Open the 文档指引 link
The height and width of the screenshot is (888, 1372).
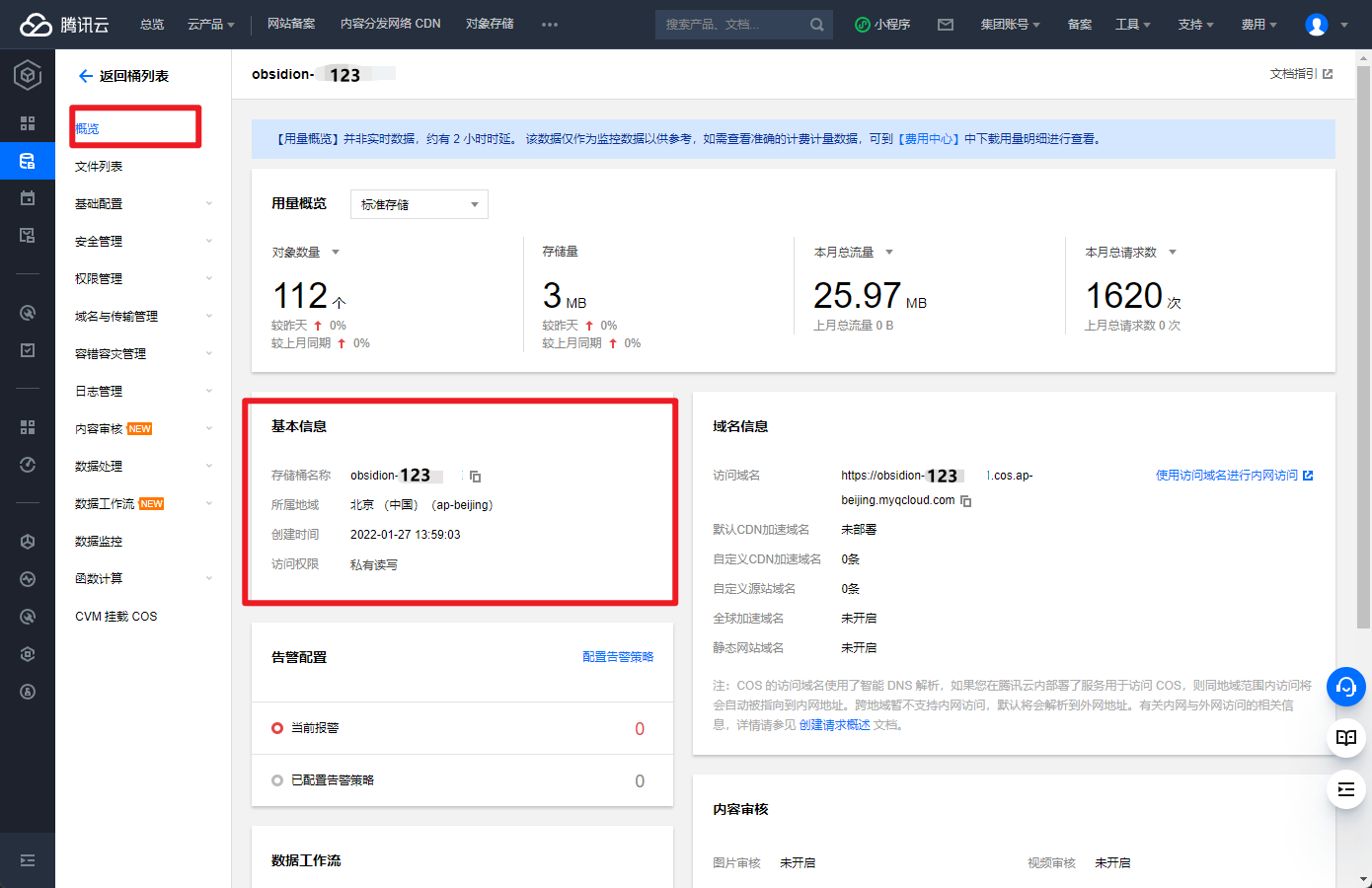1301,74
